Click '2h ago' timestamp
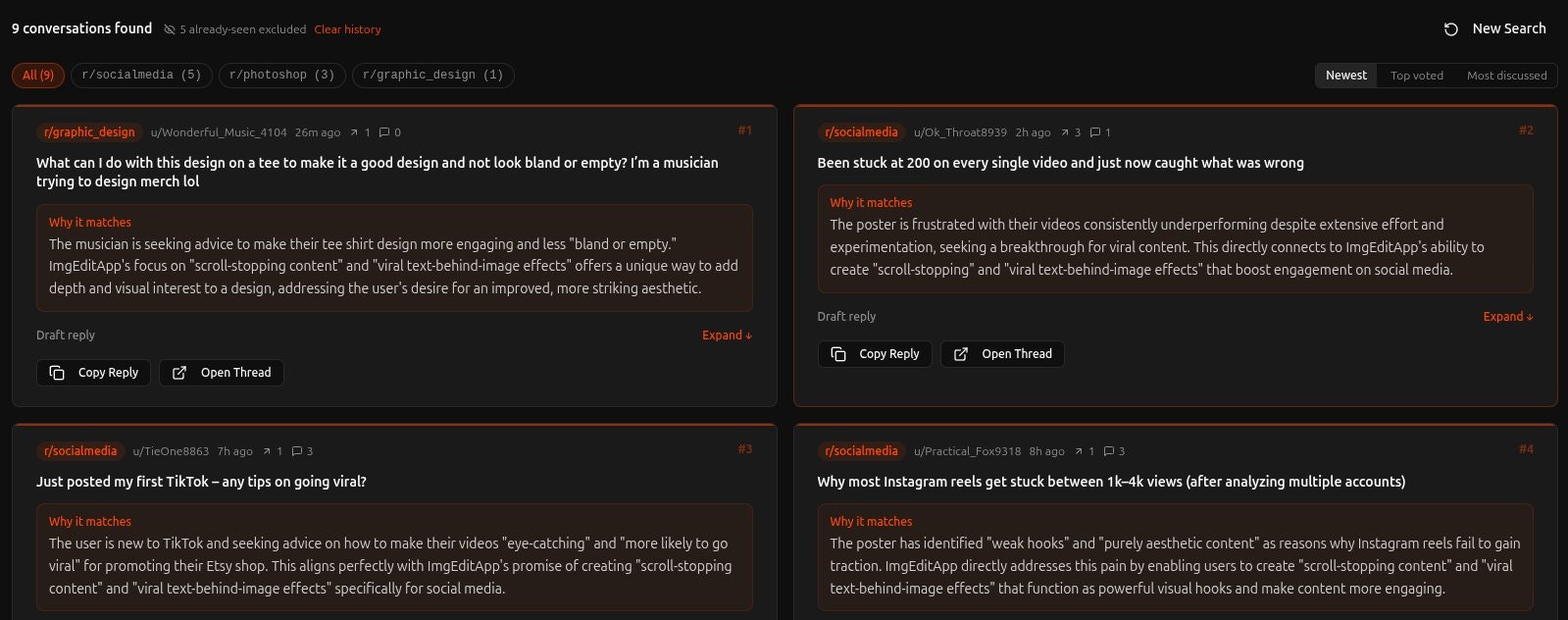 [x=1033, y=132]
